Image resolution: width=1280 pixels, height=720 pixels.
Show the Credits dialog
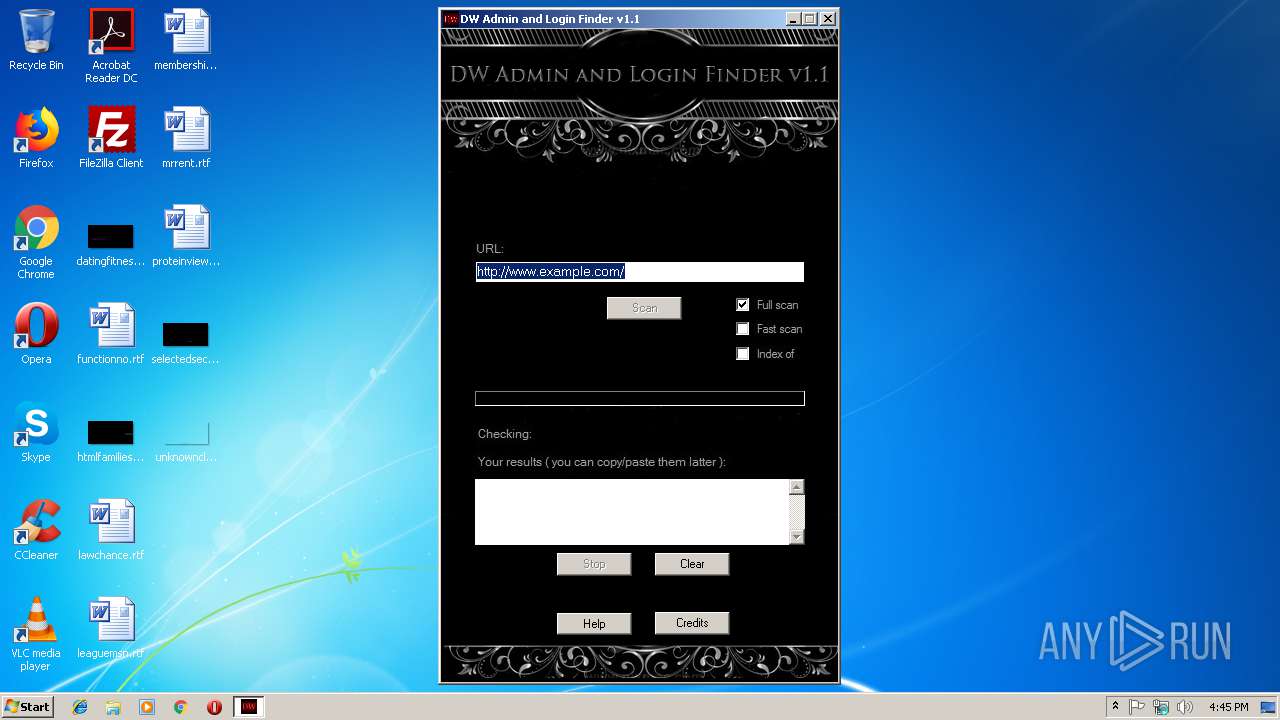692,623
